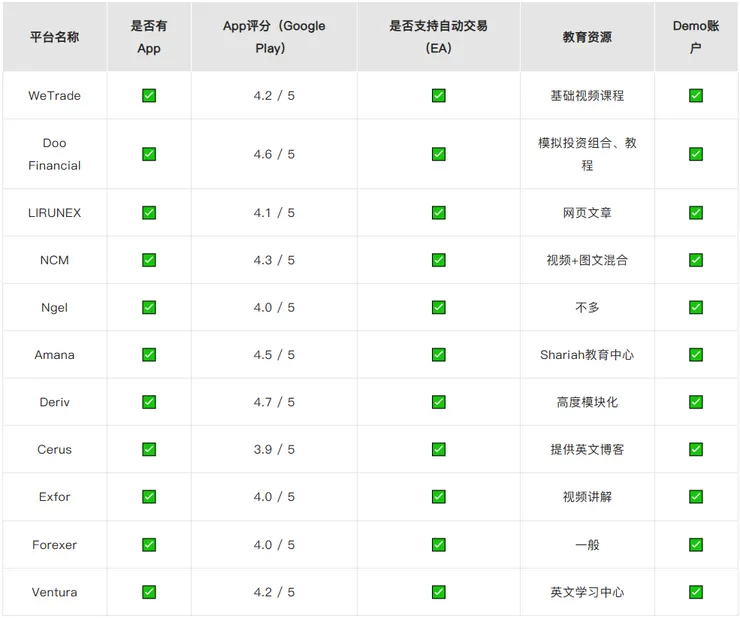This screenshot has width=740, height=618.
Task: Select the LIRUNEX platform name cell
Action: 55,212
